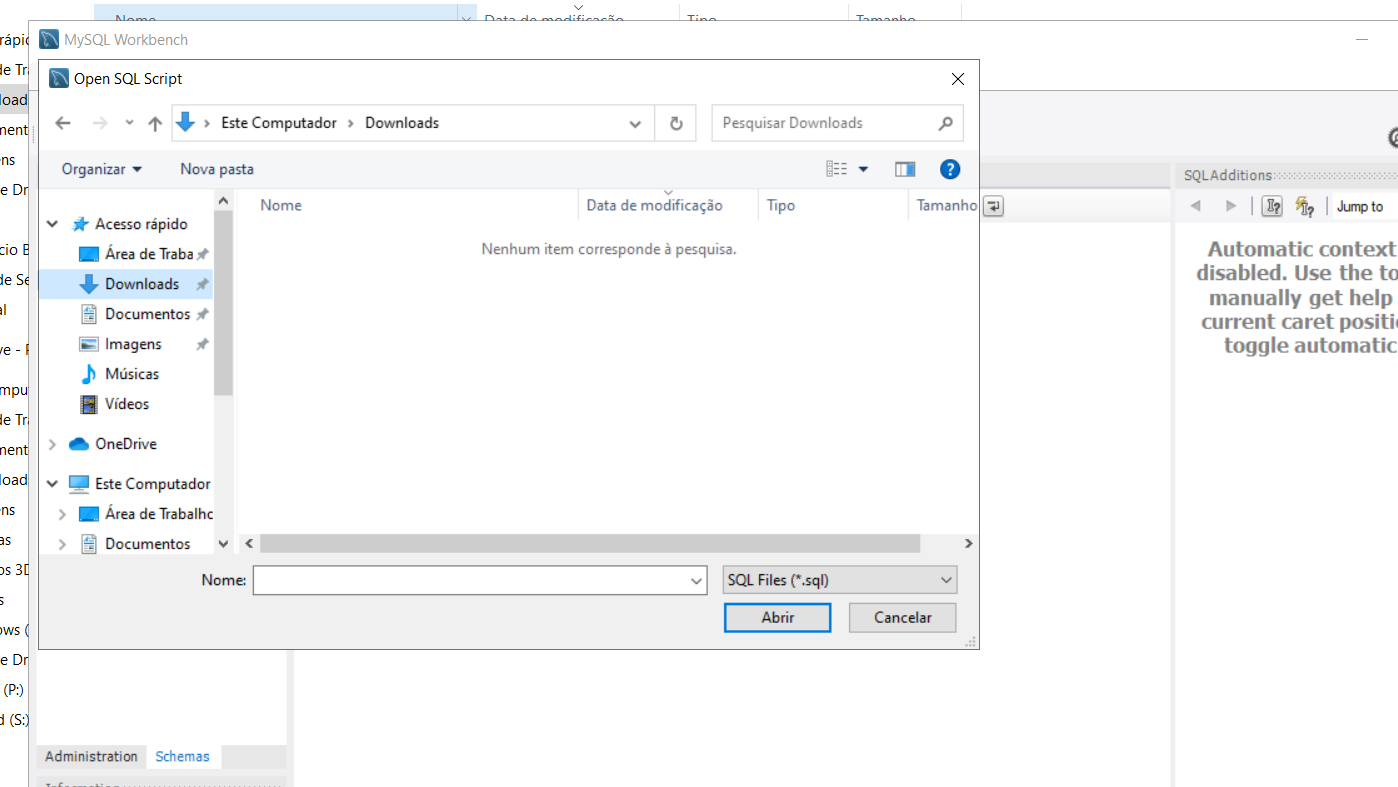Expand the chevron after 'Este Computador' in the breadcrumb
Screen dimensions: 1398x787
click(351, 123)
